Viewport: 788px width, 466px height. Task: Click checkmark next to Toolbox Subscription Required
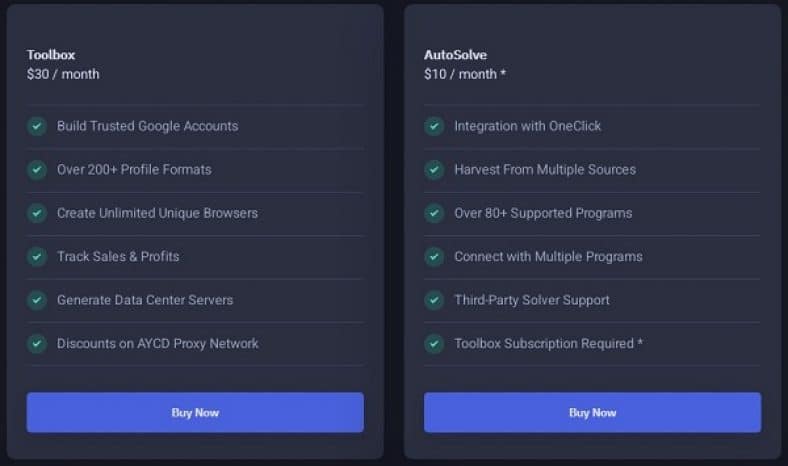coord(434,344)
